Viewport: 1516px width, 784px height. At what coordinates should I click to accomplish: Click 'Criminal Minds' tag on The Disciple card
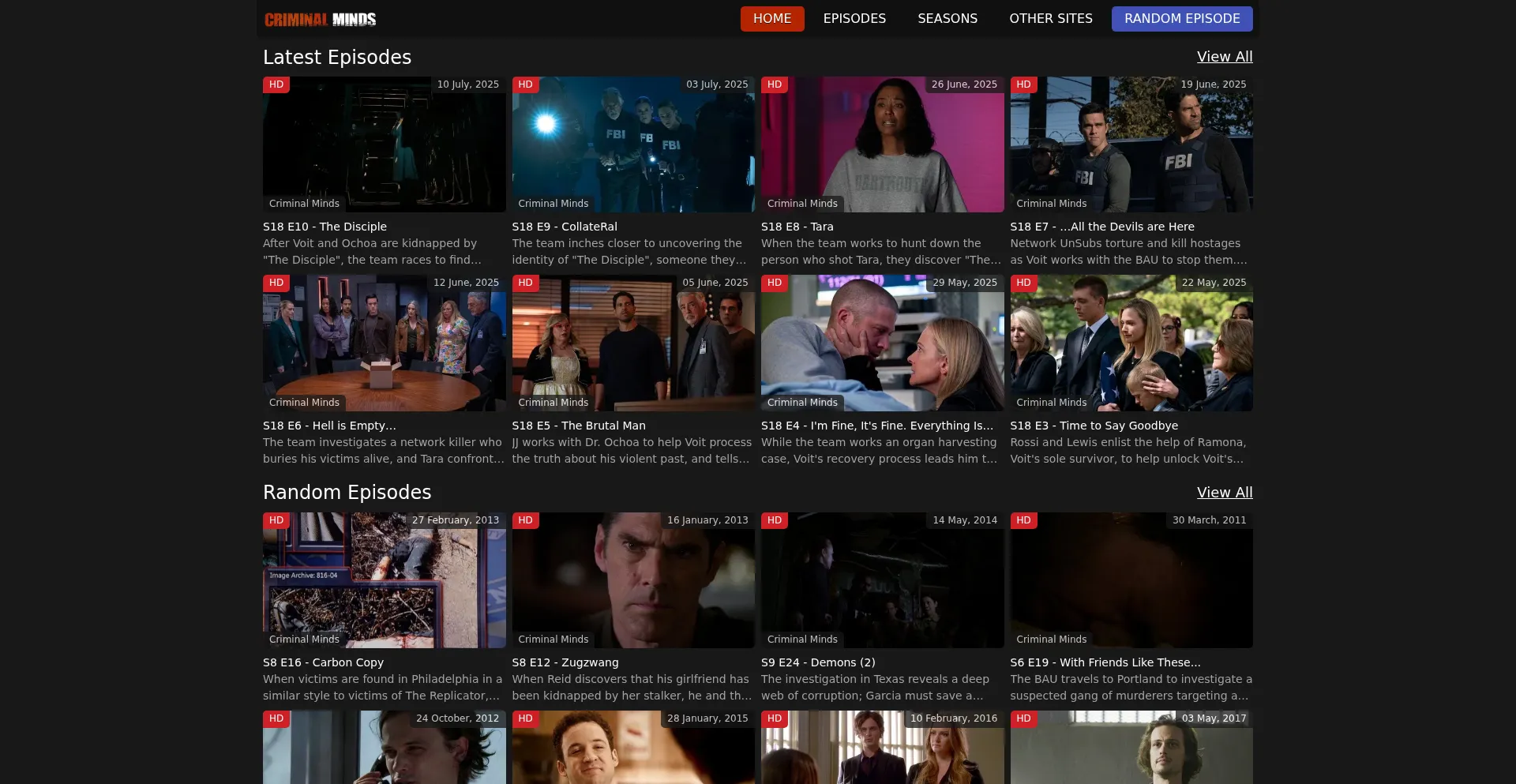(x=304, y=204)
